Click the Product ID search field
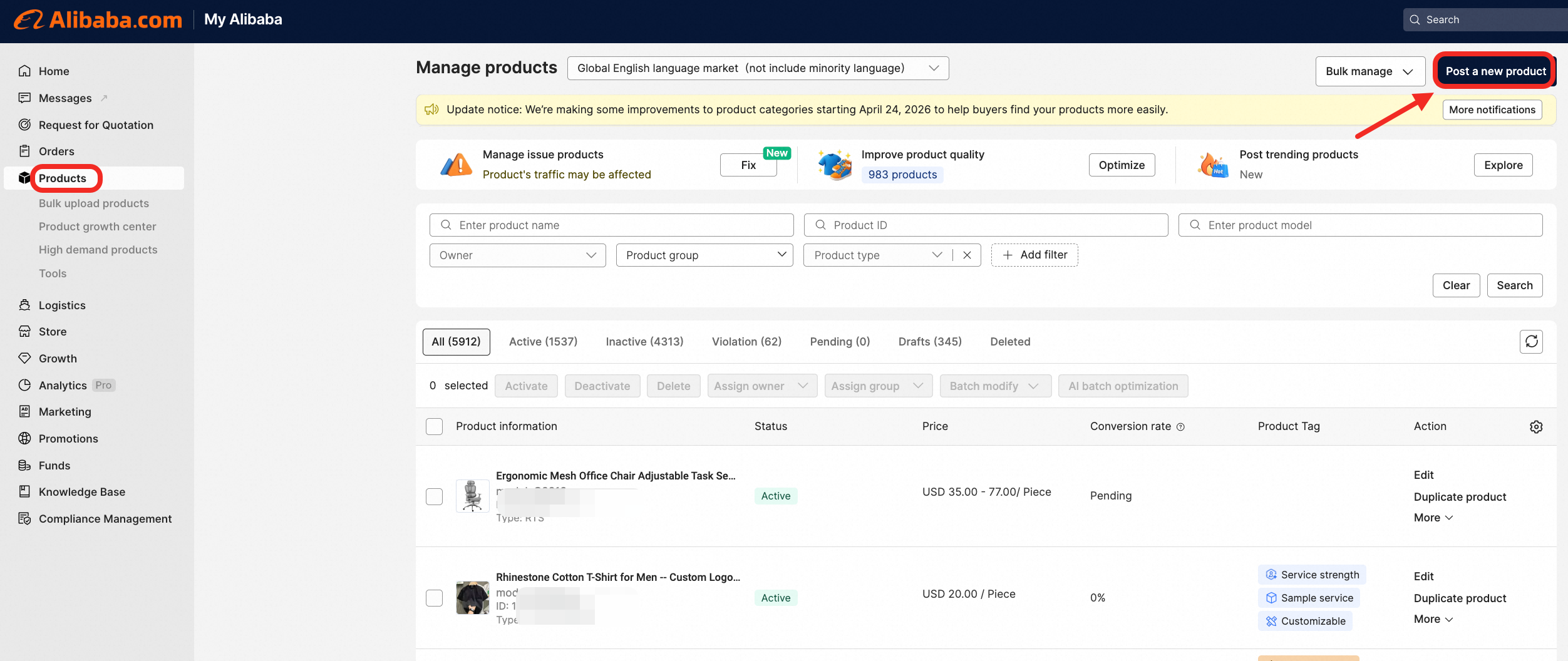The height and width of the screenshot is (661, 1568). tap(986, 225)
